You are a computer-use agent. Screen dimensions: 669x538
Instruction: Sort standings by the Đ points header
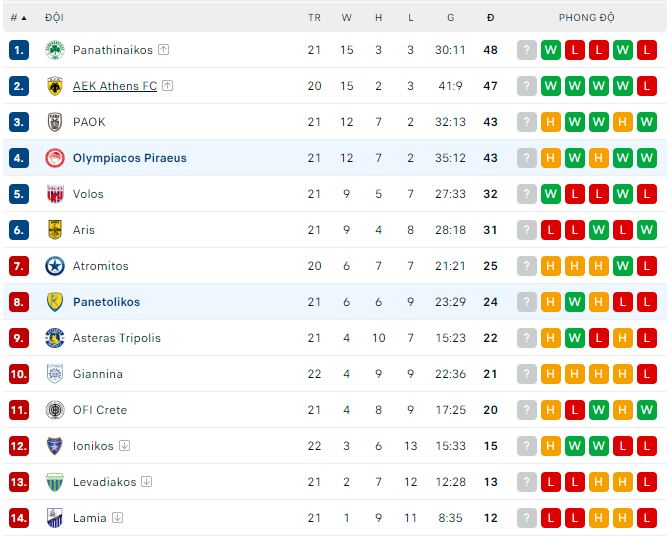pos(490,18)
